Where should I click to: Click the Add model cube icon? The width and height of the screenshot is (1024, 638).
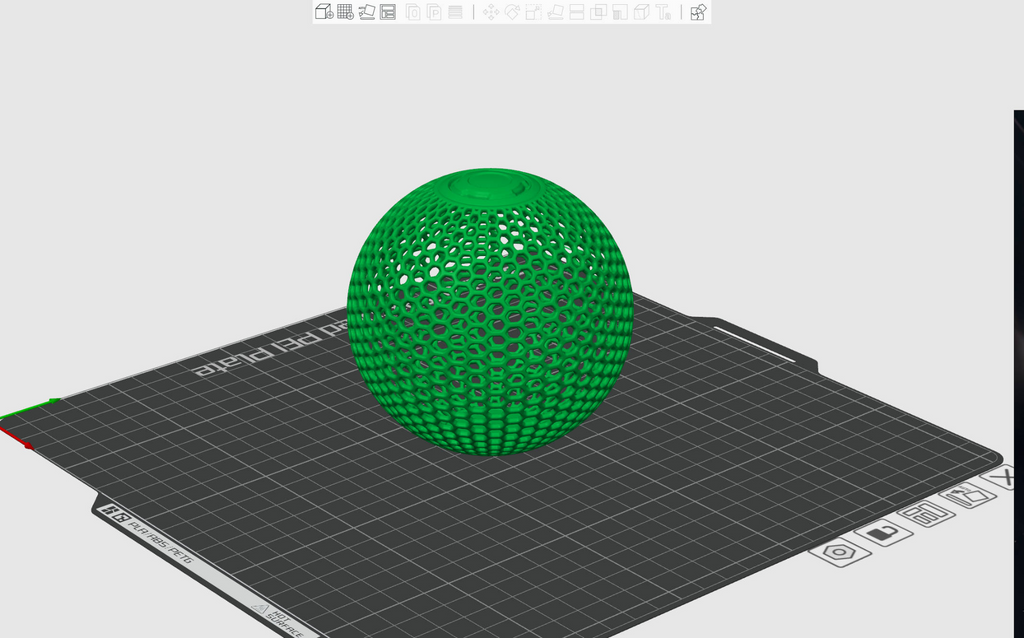point(324,12)
